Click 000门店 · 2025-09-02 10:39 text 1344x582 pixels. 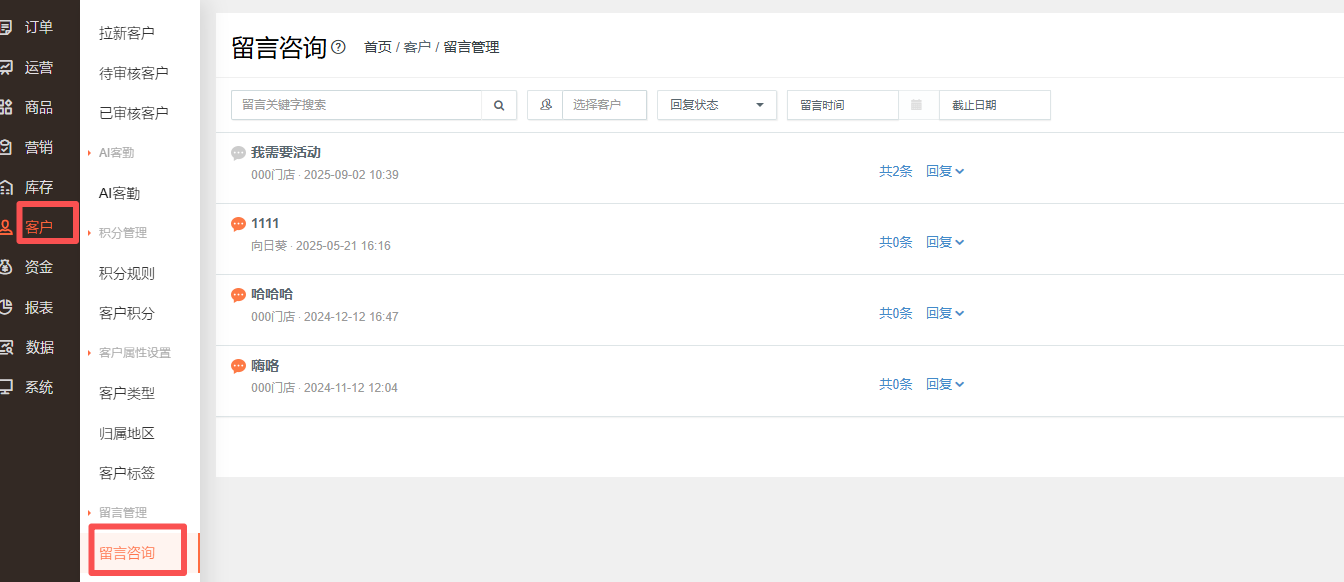point(325,175)
